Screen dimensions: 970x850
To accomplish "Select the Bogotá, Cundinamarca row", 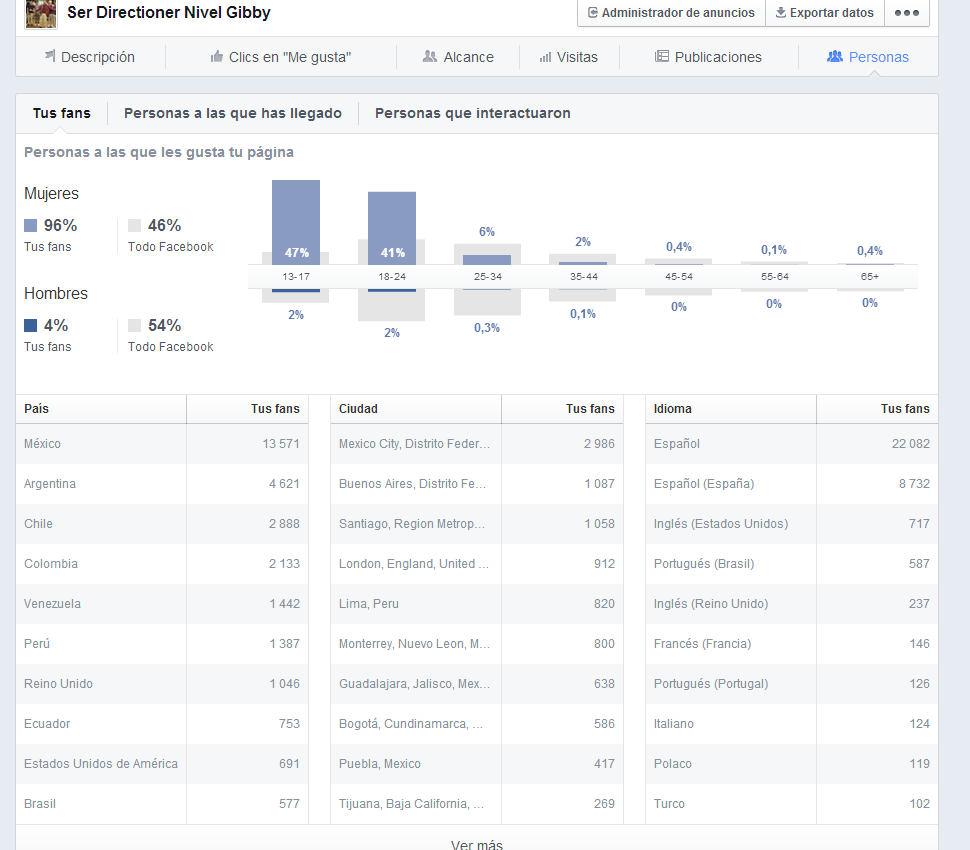I will [477, 724].
